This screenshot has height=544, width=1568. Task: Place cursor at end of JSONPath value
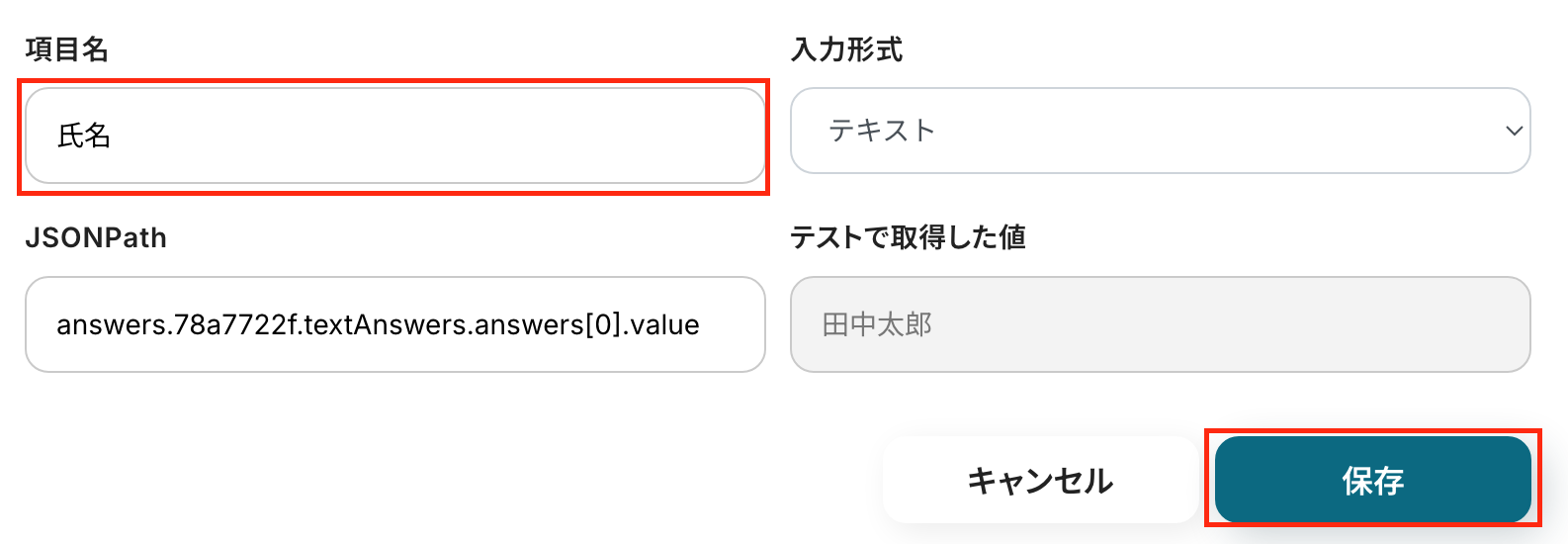[702, 324]
